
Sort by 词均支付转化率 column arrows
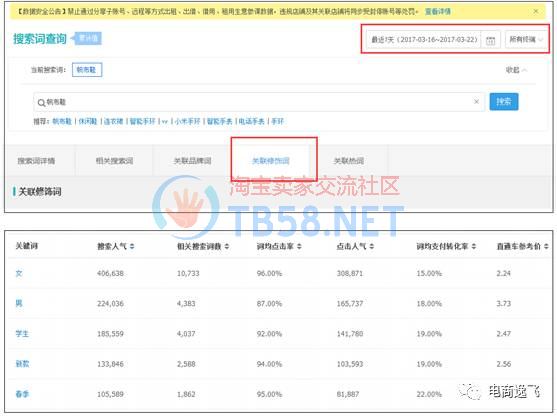(x=474, y=246)
